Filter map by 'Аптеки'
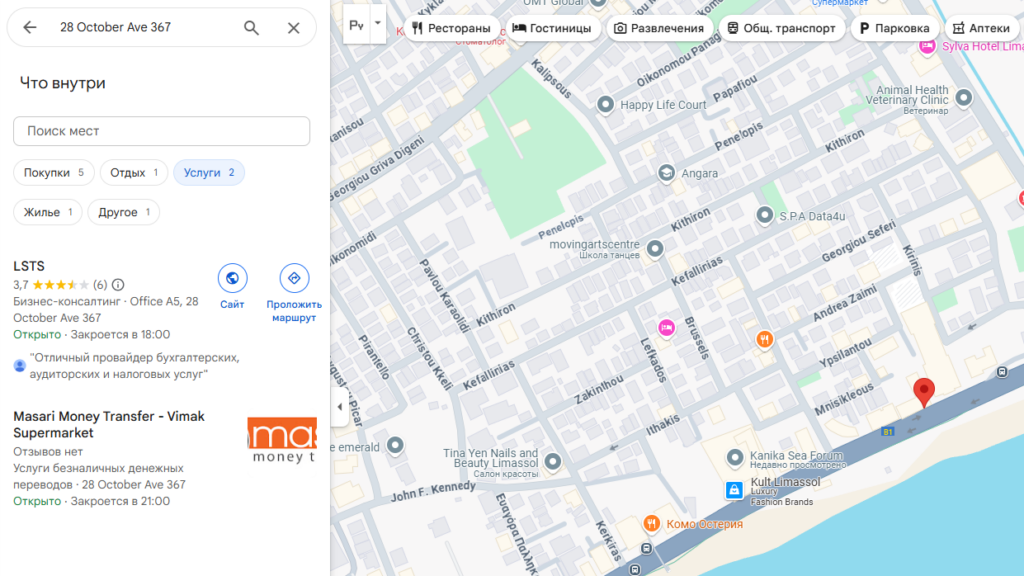Screen dimensions: 1024x576 coord(982,28)
